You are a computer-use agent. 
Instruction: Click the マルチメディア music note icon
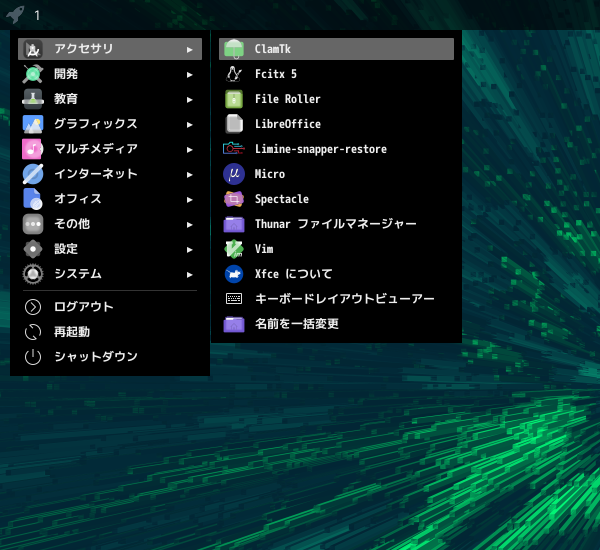(33, 149)
